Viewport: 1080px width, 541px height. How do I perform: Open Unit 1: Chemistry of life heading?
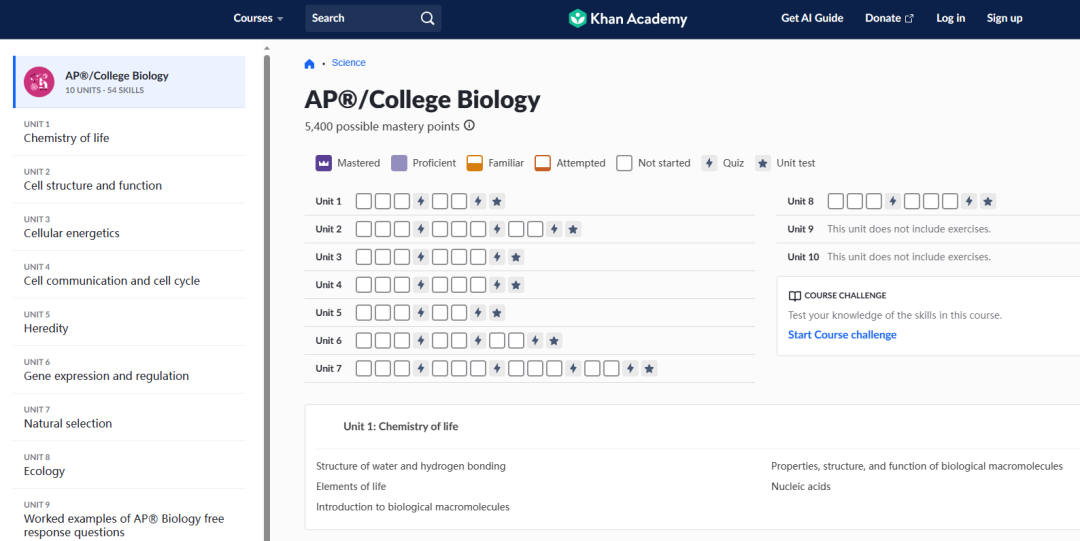(x=401, y=427)
